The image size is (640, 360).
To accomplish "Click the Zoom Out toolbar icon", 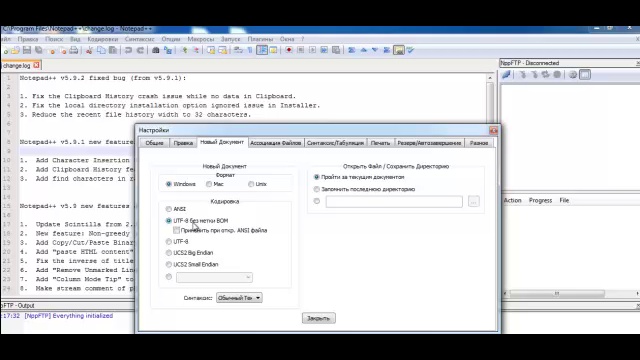I will coord(196,50).
